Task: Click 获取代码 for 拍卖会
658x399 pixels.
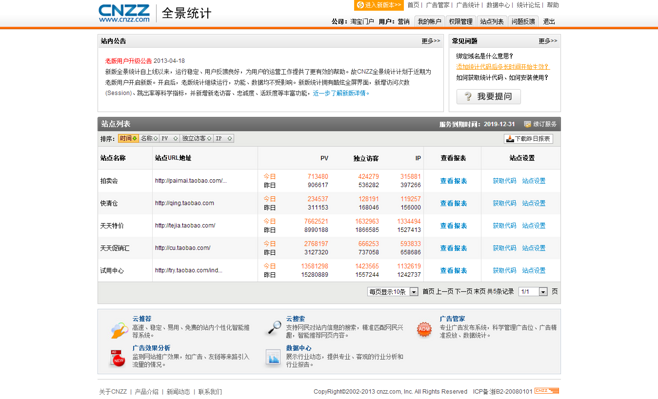Action: click(504, 181)
